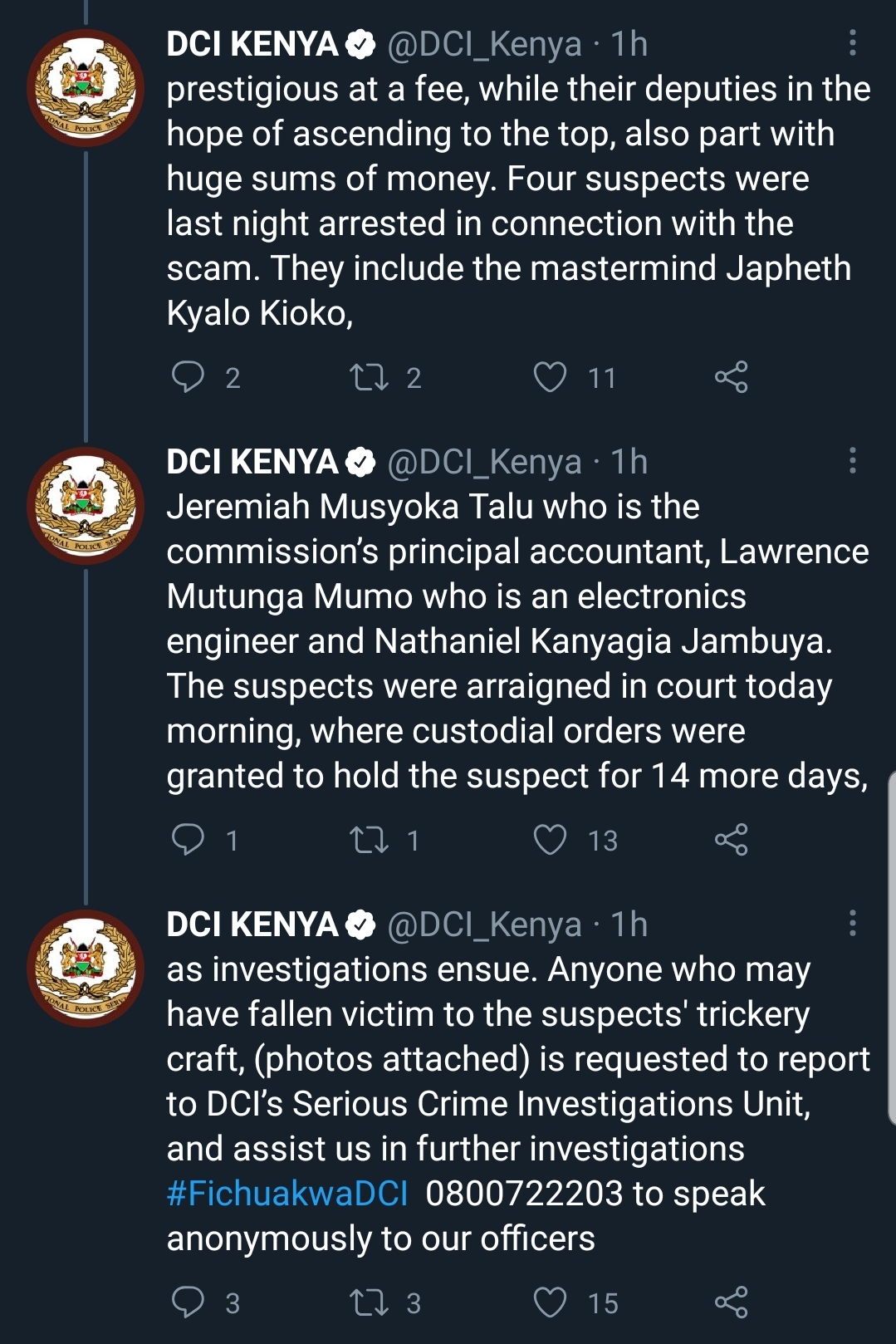
Task: Retweet the tweet with #FichuakwaDCI hashtag
Action: click(370, 1302)
